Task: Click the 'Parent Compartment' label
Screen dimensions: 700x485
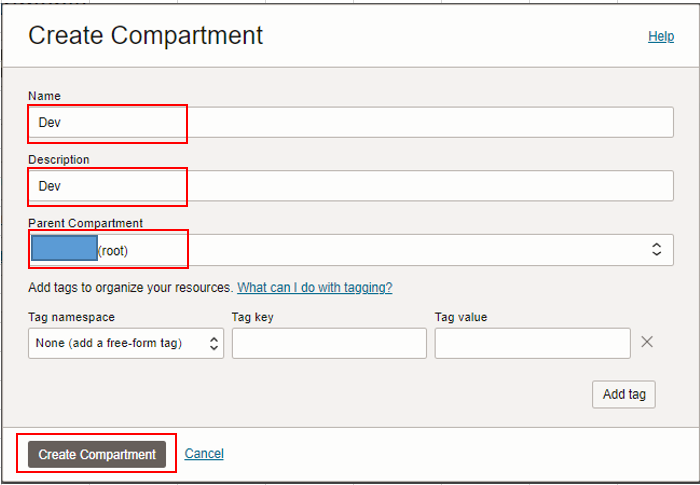Action: tap(86, 223)
